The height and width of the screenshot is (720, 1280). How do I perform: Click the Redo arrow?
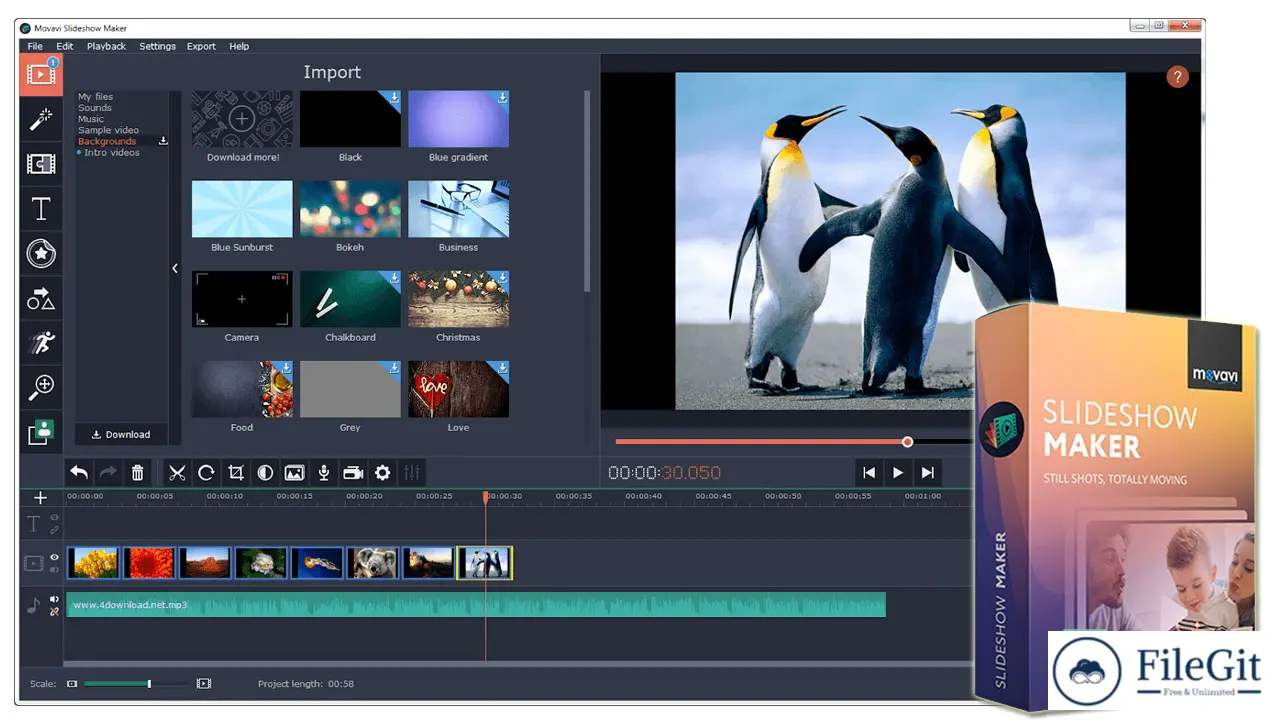tap(108, 473)
